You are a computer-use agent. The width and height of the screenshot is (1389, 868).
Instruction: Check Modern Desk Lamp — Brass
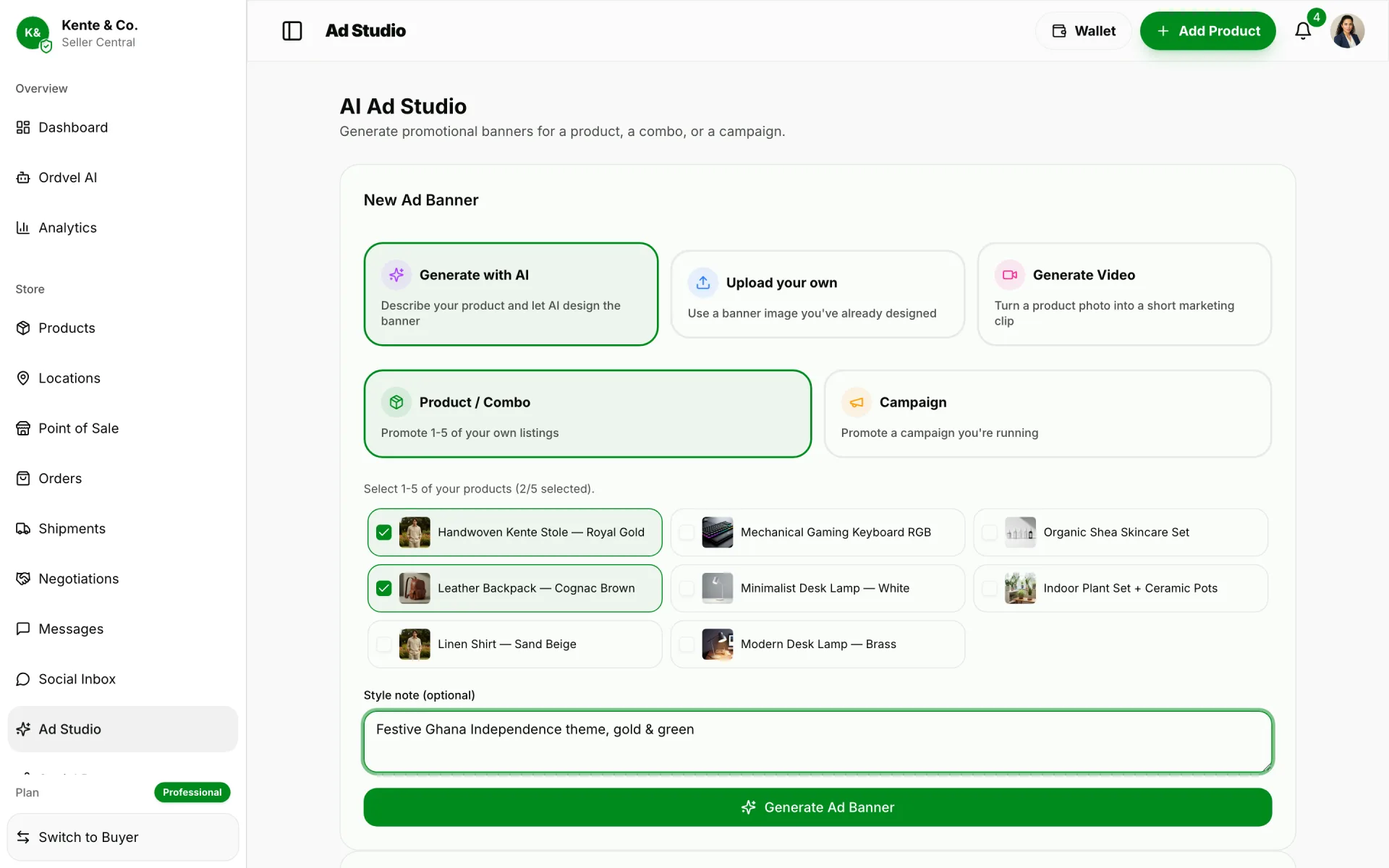click(687, 644)
